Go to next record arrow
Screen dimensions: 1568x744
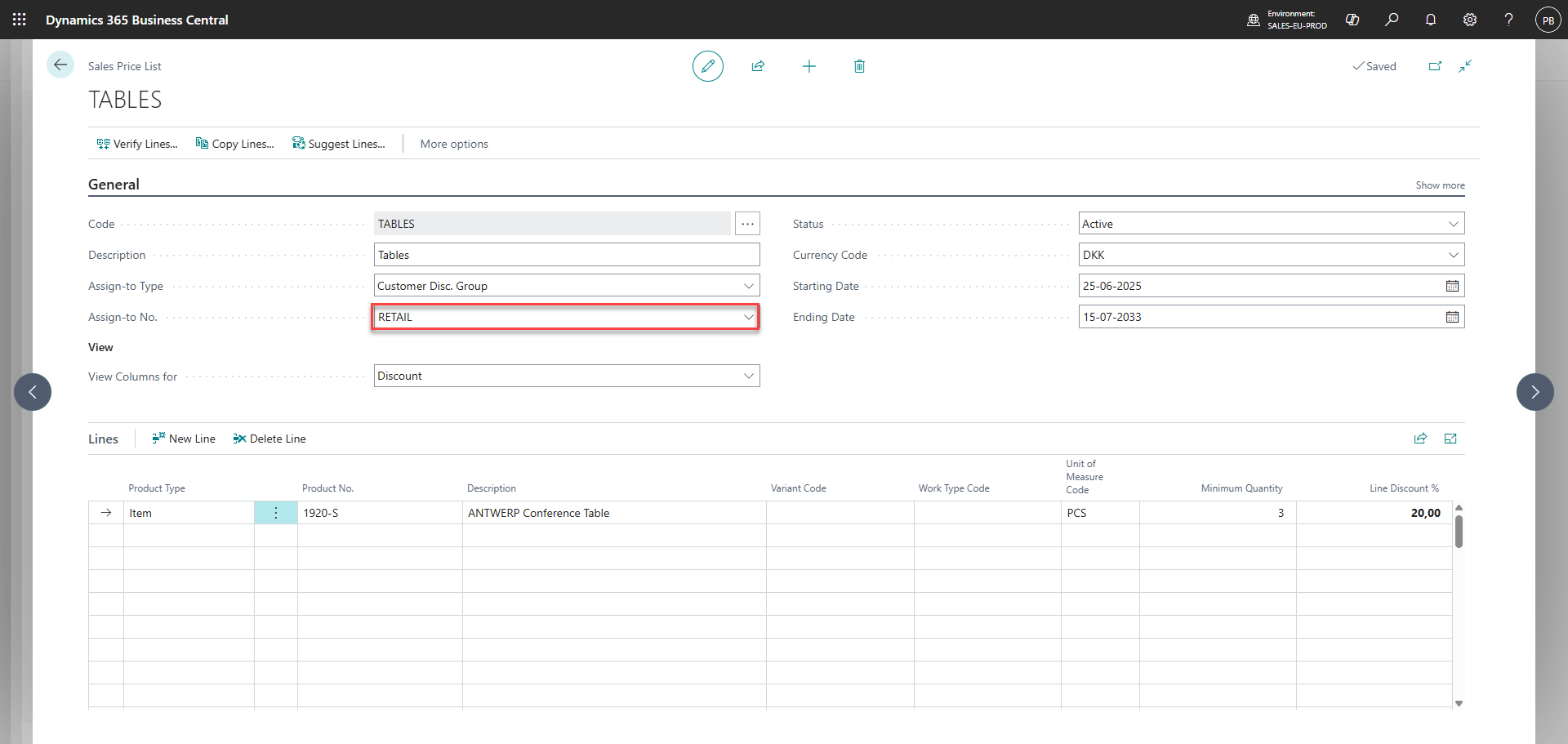[x=1535, y=392]
